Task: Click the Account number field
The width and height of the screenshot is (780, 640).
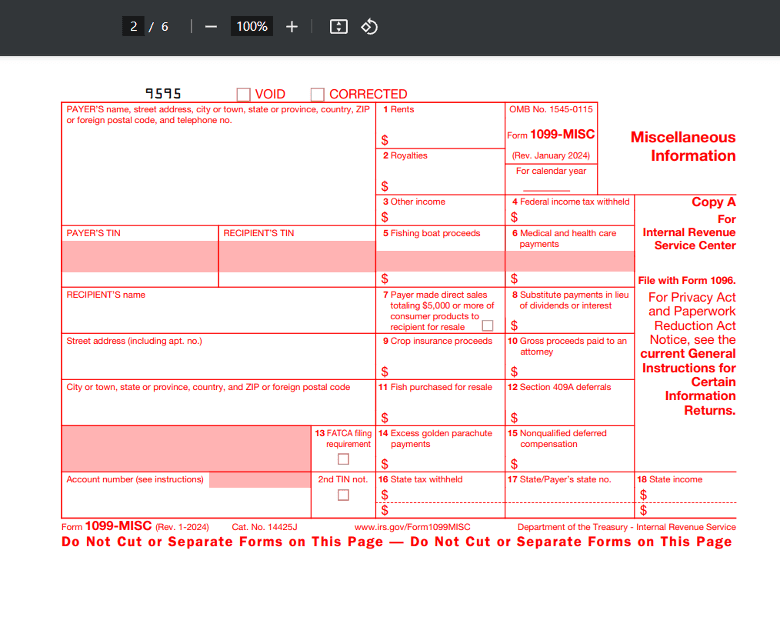Action: (x=186, y=495)
